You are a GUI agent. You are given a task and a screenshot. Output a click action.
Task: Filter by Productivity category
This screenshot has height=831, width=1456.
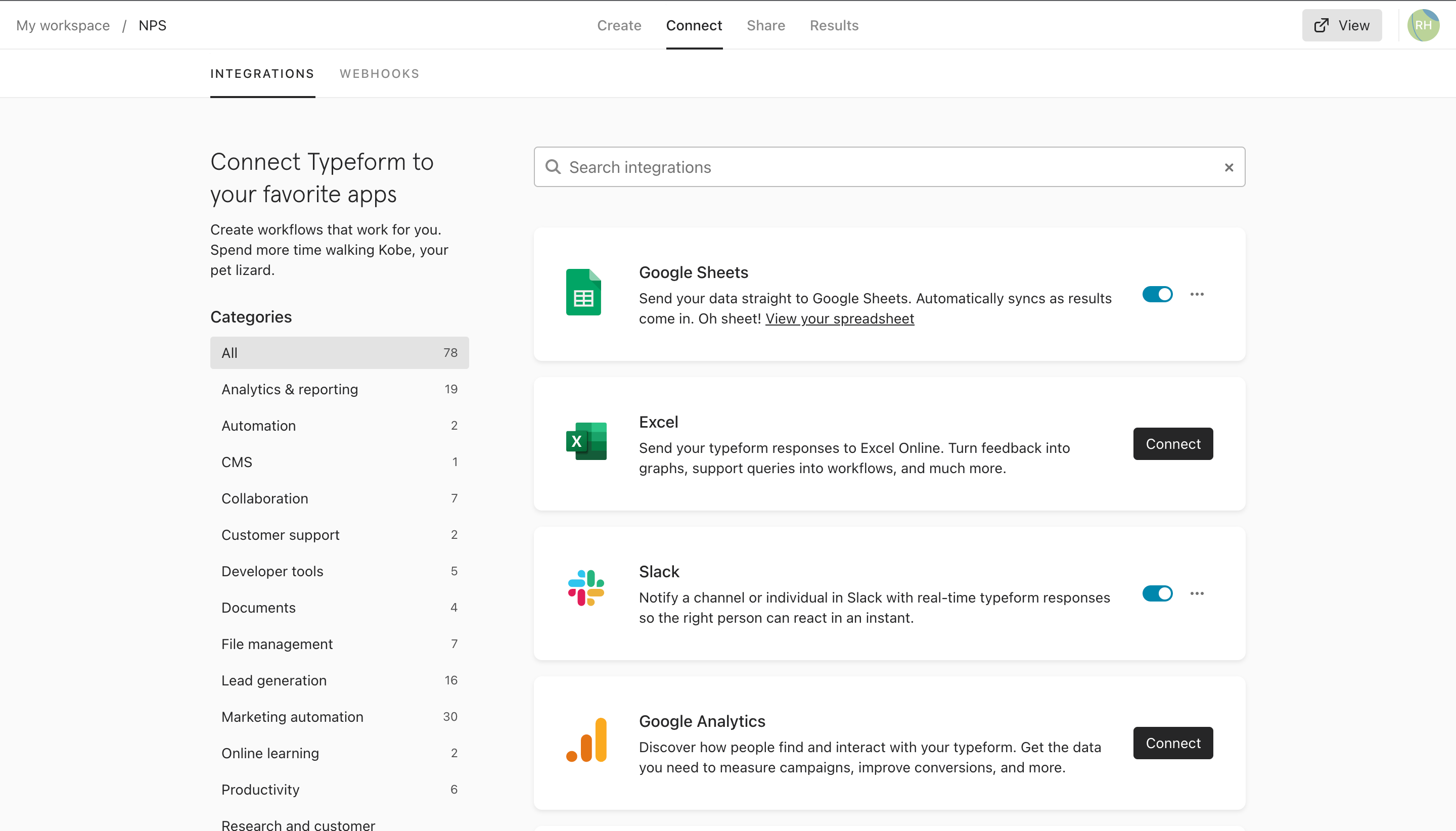tap(339, 790)
